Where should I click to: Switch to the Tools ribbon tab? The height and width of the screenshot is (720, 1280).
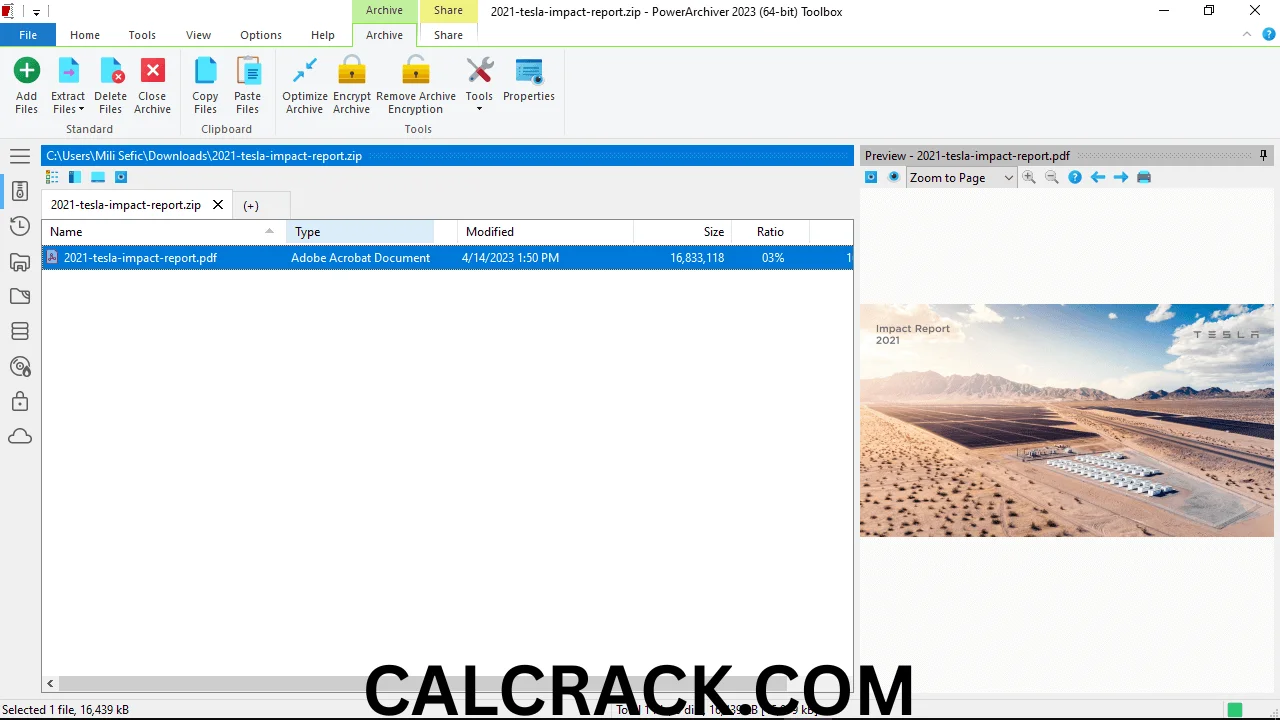[142, 35]
